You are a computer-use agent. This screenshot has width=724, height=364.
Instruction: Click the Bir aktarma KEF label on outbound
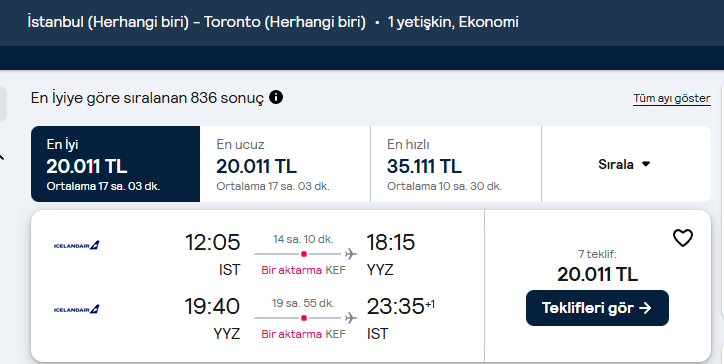pos(303,270)
